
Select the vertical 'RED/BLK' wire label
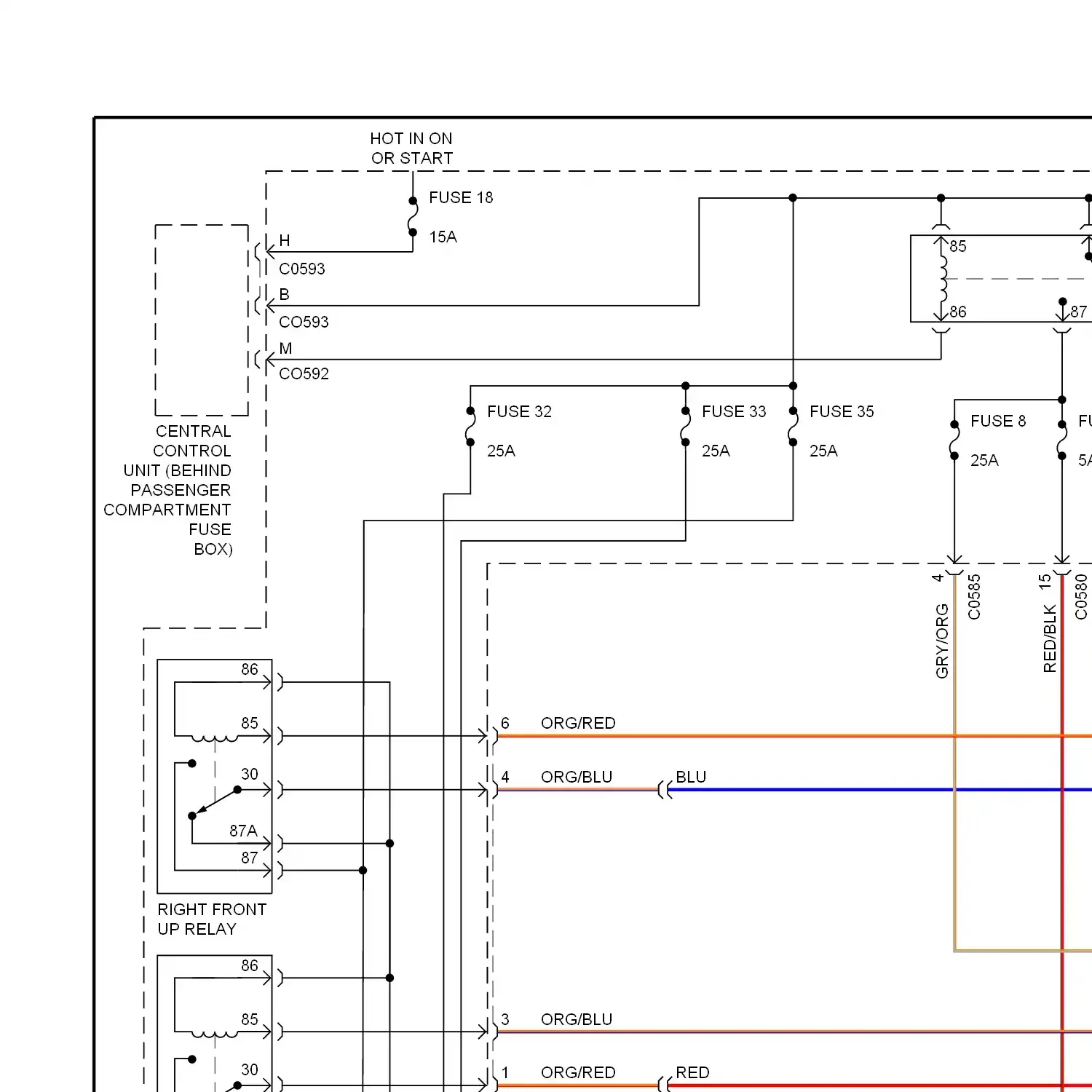pyautogui.click(x=1050, y=638)
